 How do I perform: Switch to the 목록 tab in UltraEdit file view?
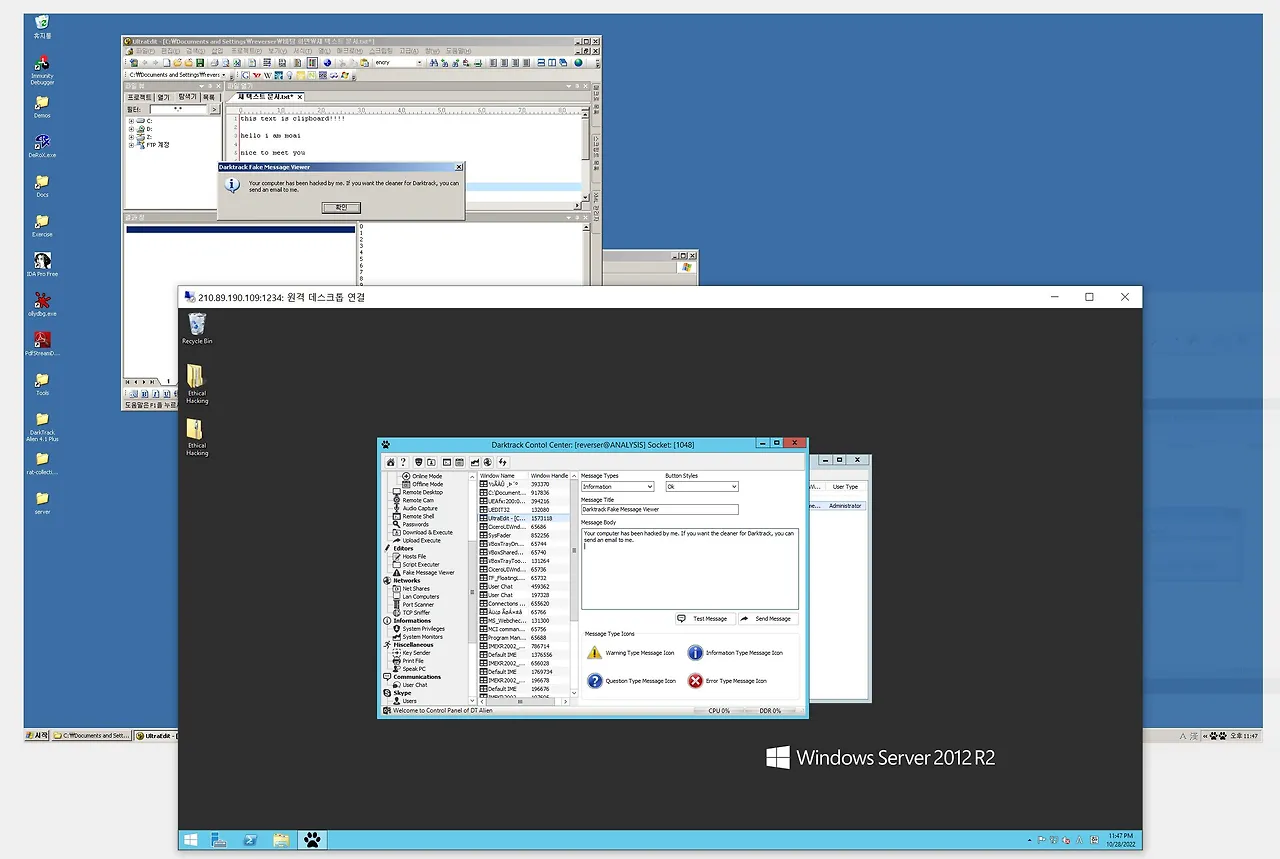209,97
